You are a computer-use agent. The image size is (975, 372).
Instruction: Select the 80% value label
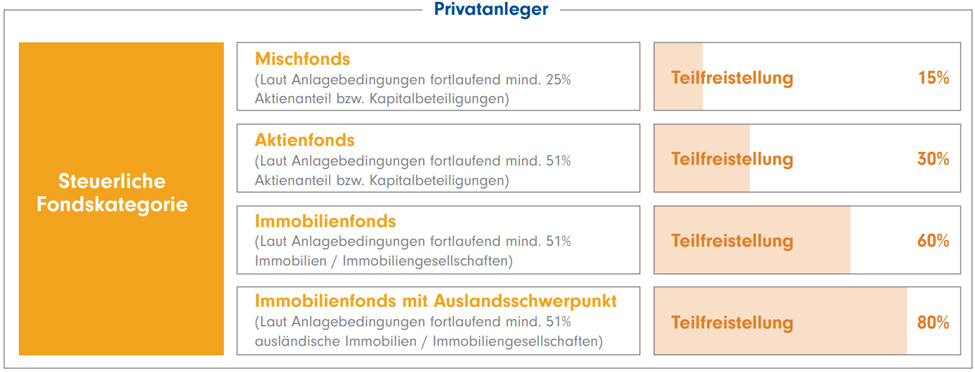tap(933, 323)
